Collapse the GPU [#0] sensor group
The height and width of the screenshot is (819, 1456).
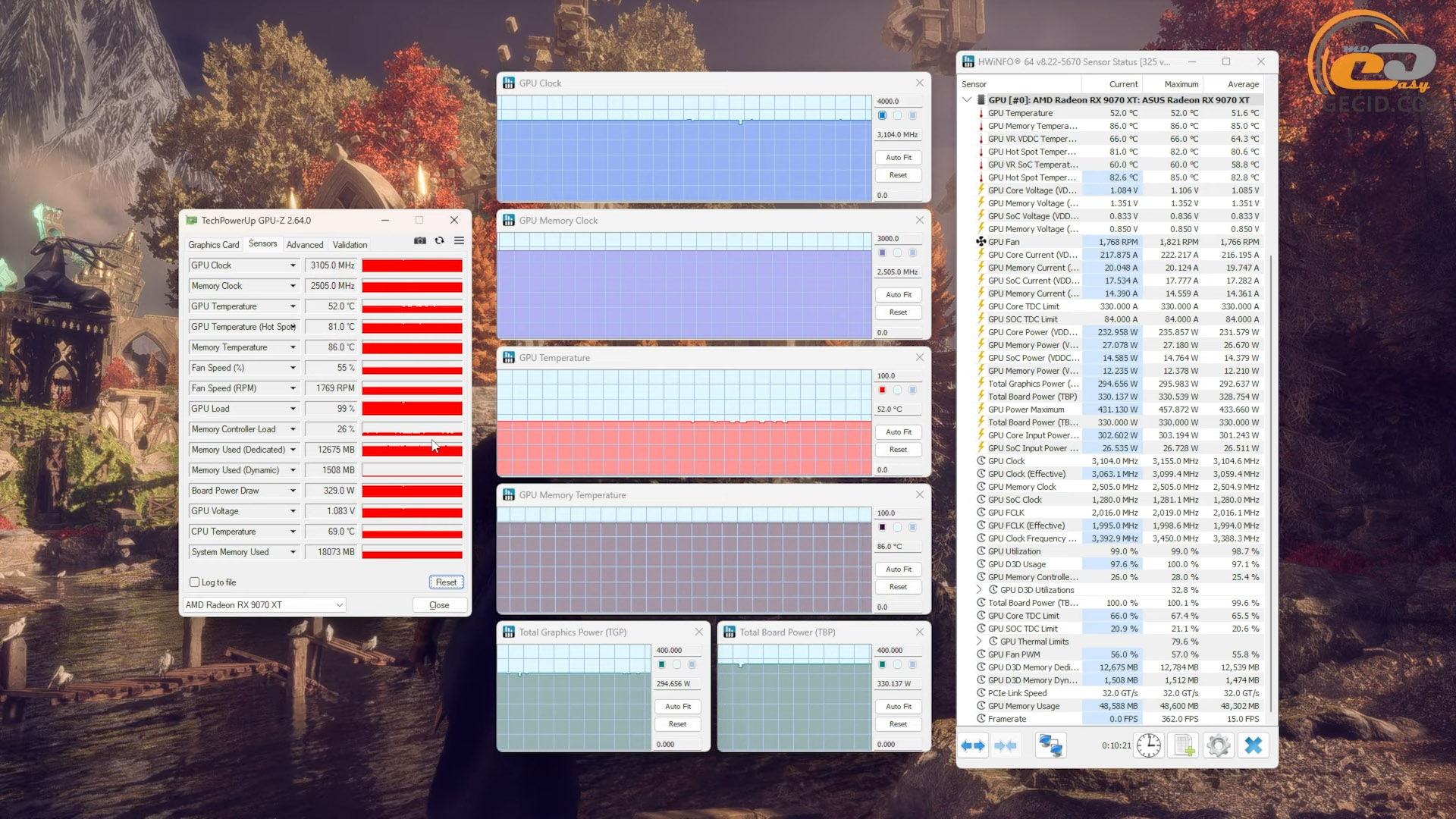pos(967,100)
